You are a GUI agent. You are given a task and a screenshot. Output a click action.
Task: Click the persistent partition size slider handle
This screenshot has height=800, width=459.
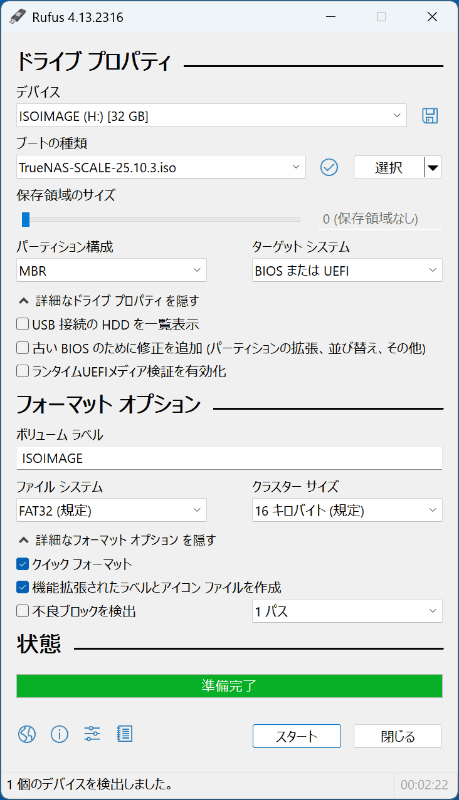coord(26,219)
